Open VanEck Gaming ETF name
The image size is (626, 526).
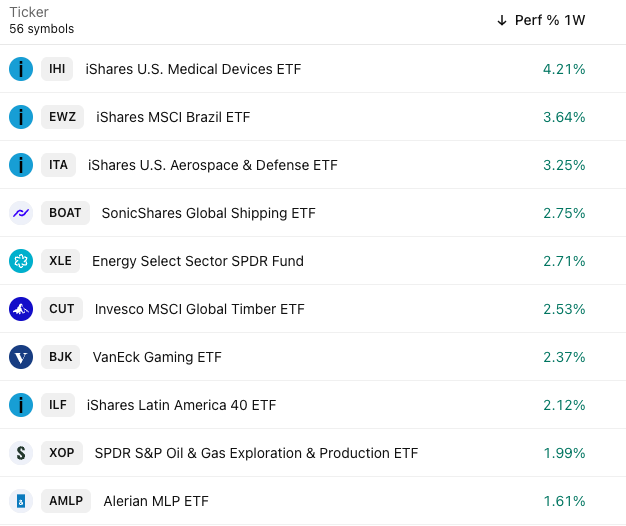point(157,357)
